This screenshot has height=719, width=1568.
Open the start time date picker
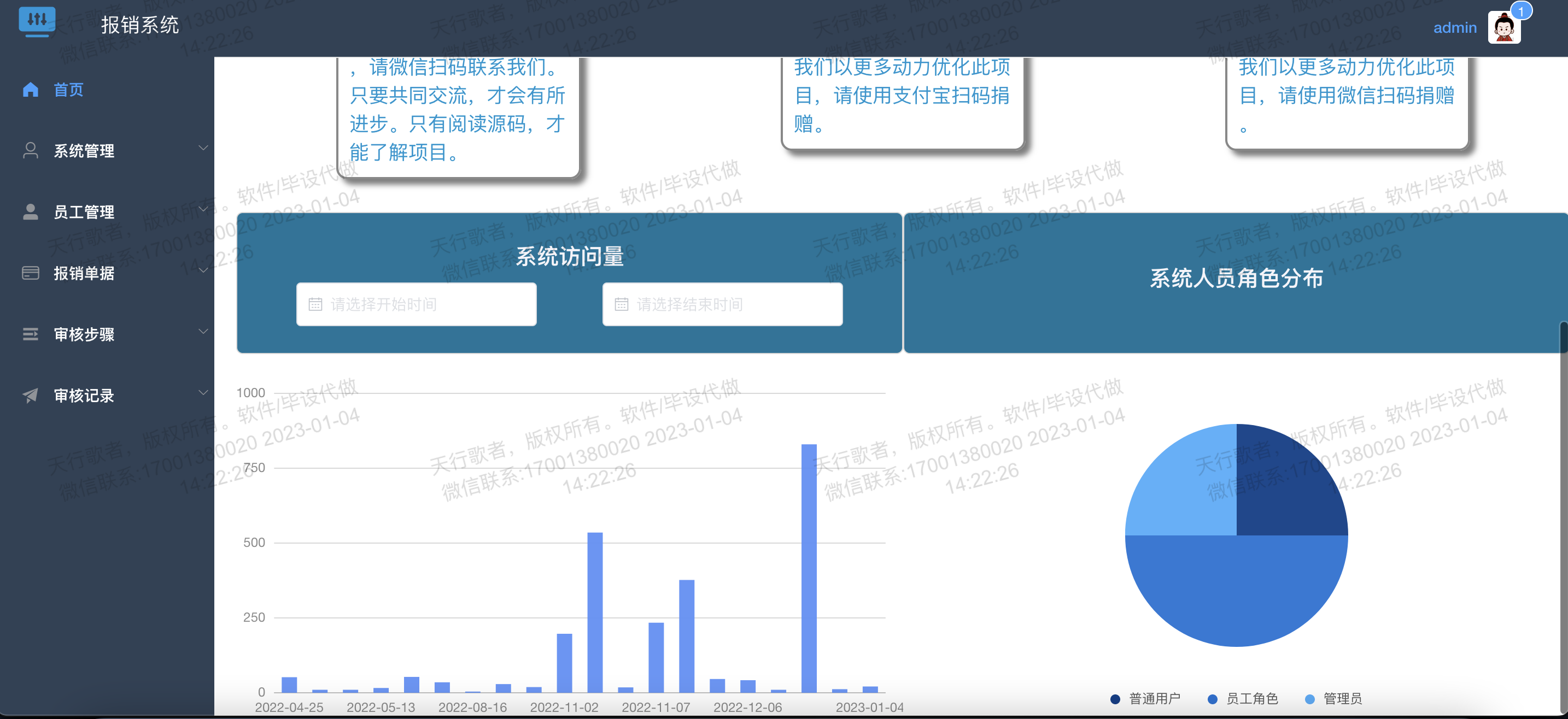[x=417, y=304]
